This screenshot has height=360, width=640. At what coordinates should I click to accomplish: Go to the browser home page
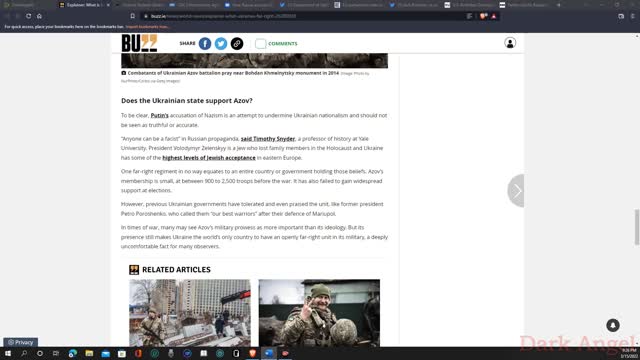pos(39,16)
